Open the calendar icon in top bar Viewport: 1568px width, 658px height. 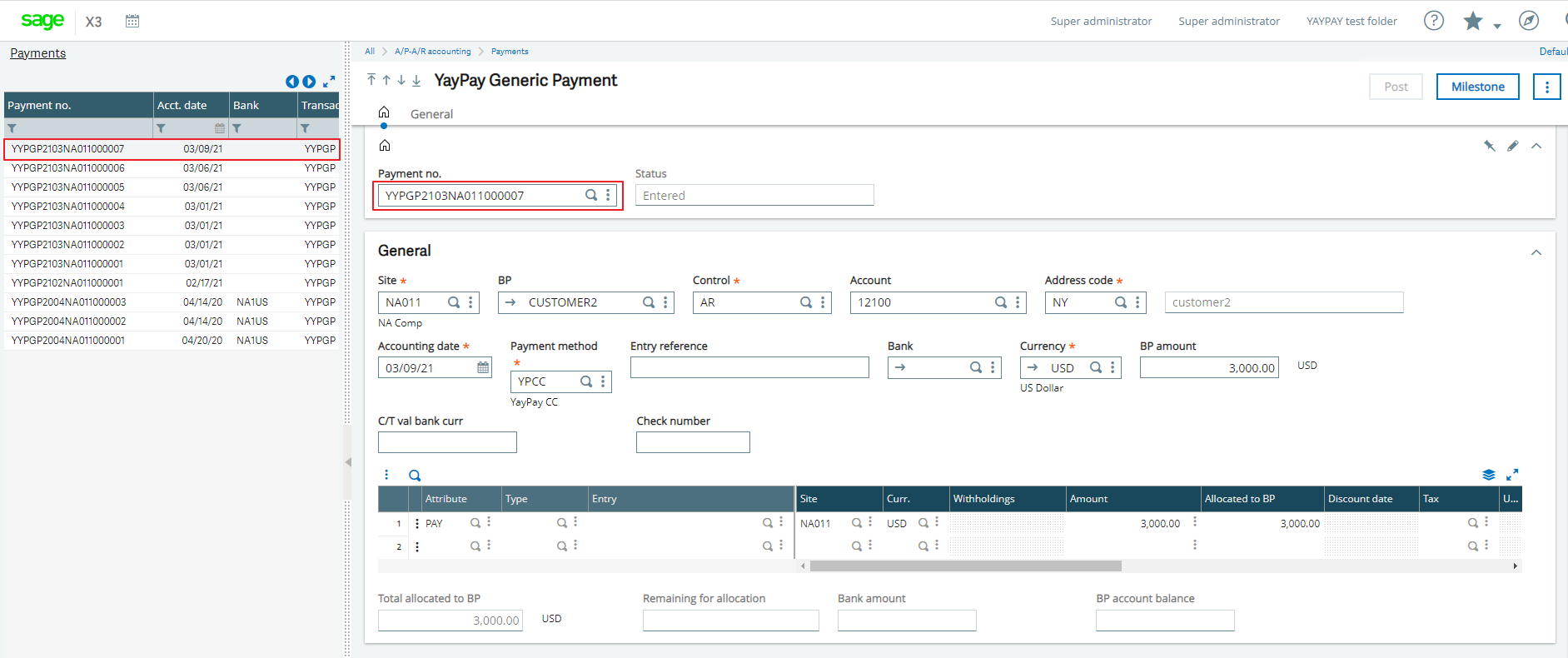coord(132,21)
